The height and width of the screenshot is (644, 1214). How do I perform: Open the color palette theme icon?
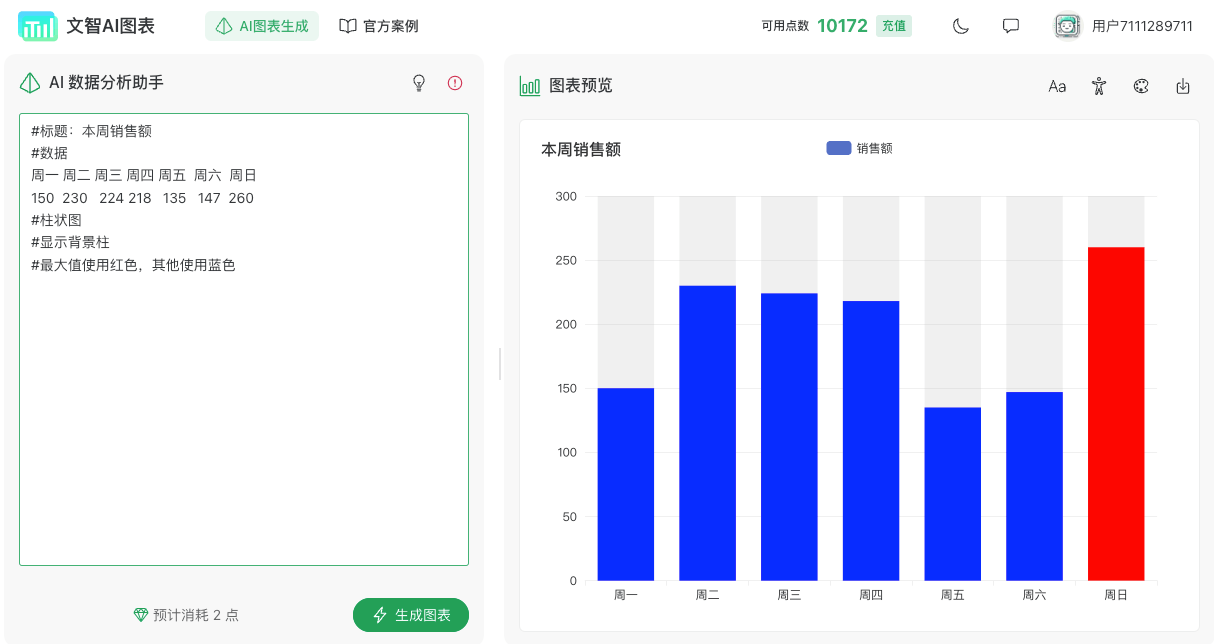click(1141, 86)
